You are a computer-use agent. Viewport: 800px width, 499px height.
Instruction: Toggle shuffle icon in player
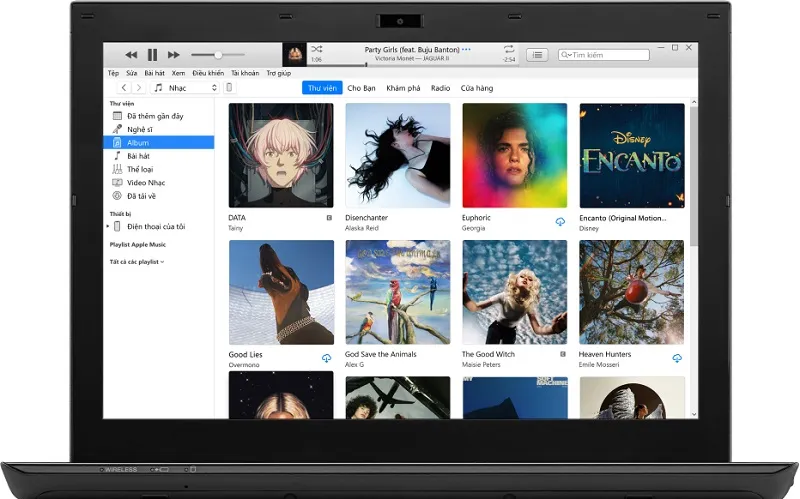point(316,49)
